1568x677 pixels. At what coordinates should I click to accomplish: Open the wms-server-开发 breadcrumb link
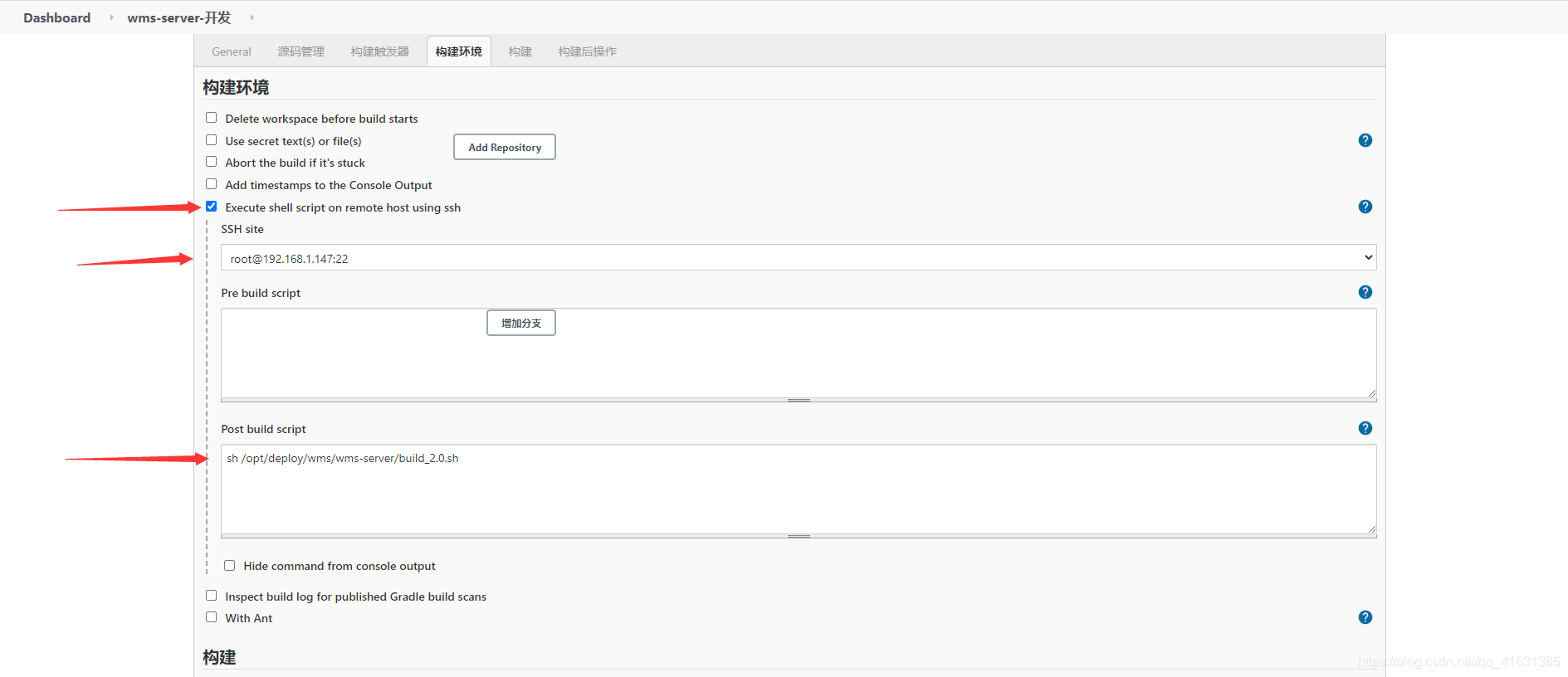[x=179, y=17]
